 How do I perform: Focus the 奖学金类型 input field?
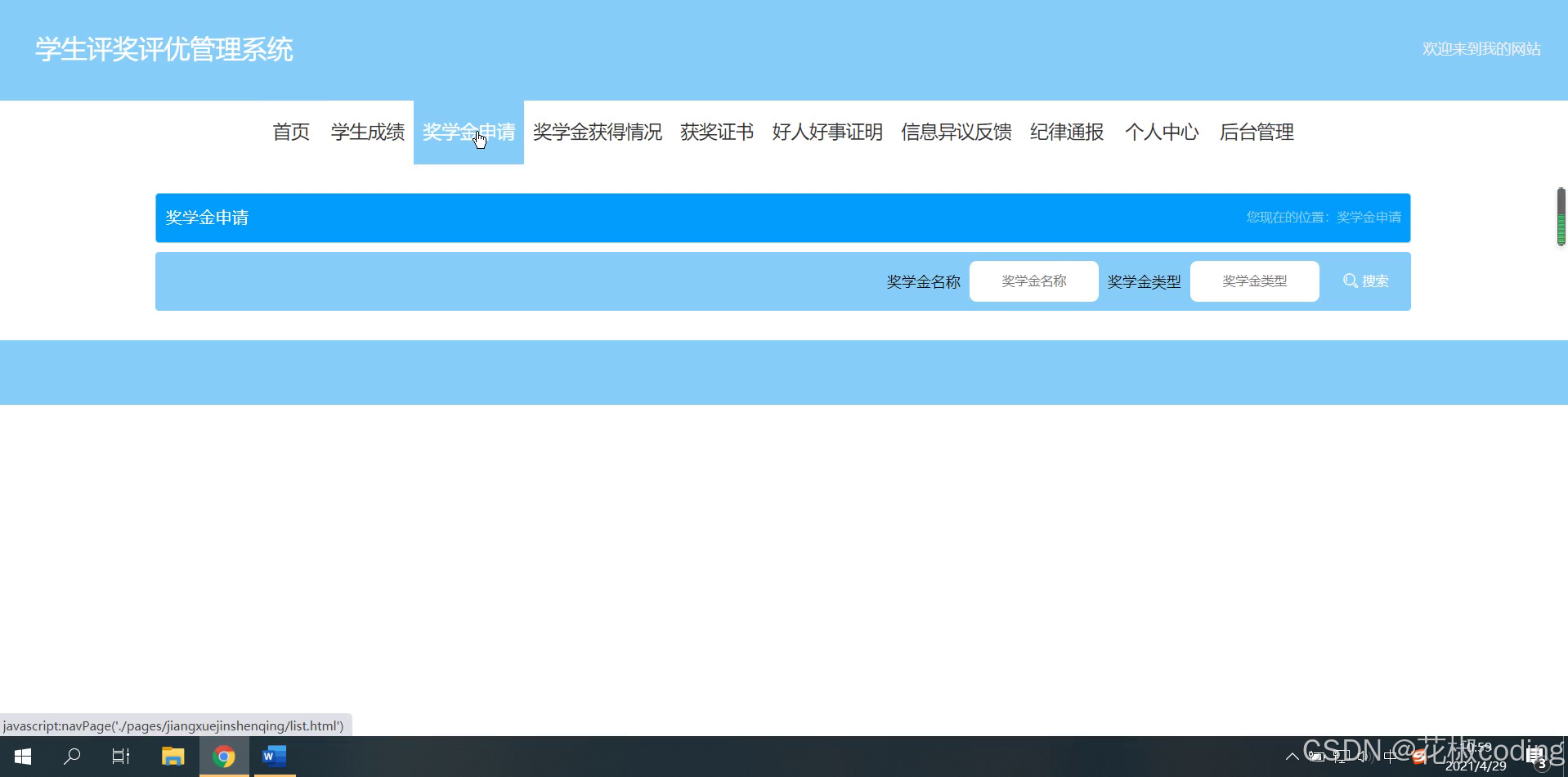1254,281
